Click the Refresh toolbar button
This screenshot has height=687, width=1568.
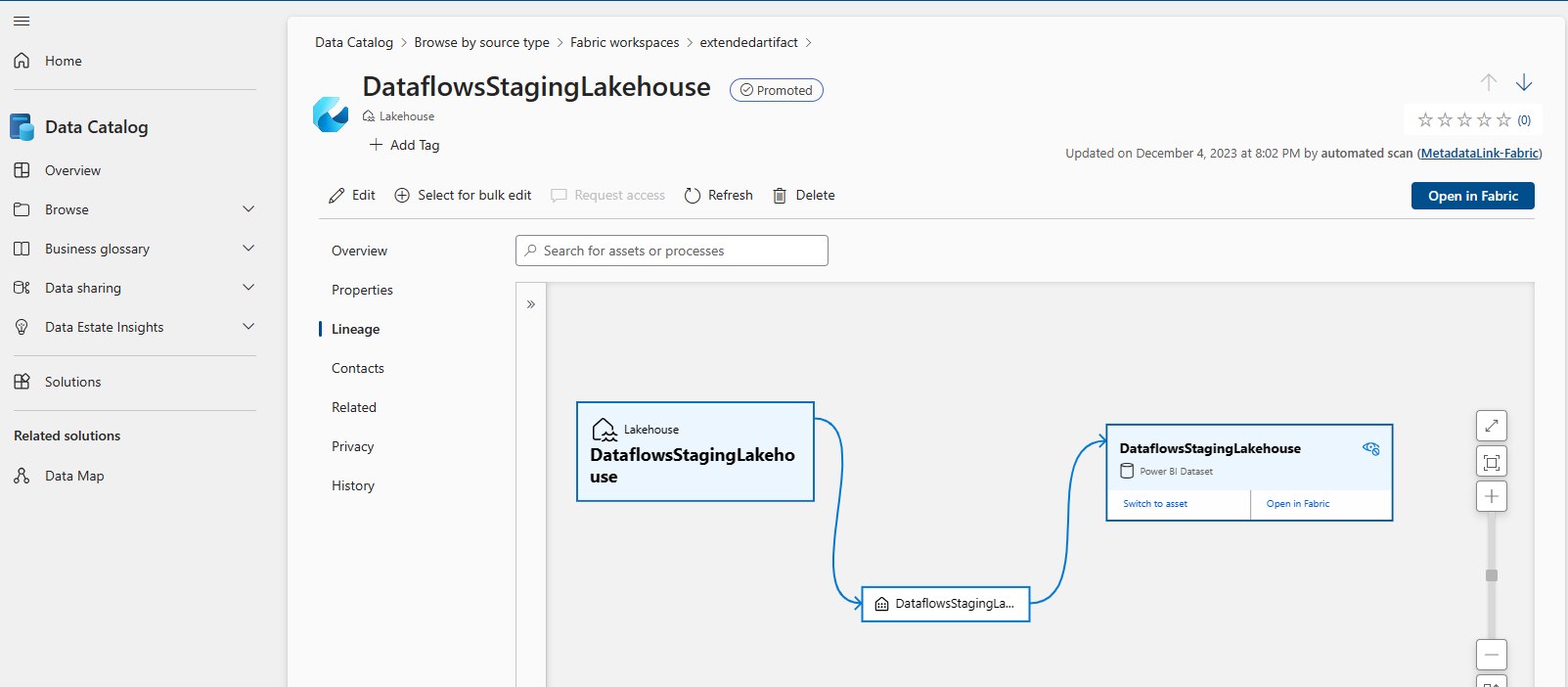point(719,195)
